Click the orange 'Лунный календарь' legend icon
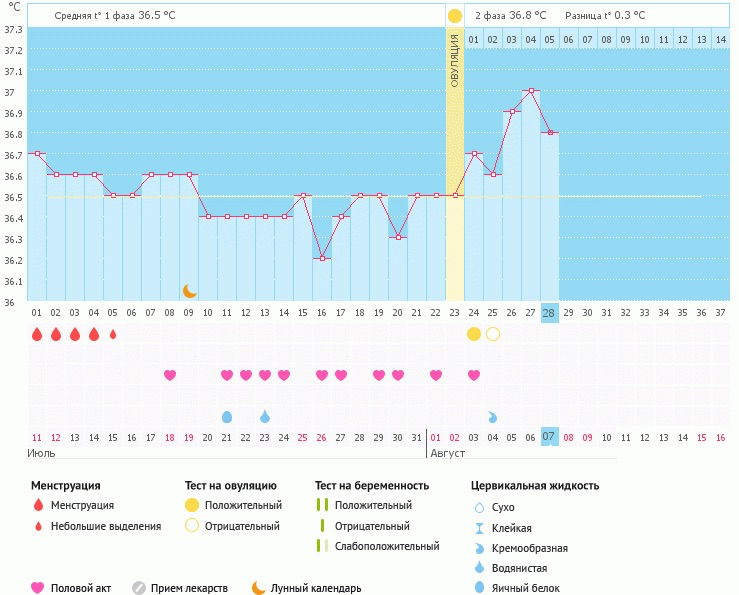Viewport: 739px width, 595px height. point(258,588)
